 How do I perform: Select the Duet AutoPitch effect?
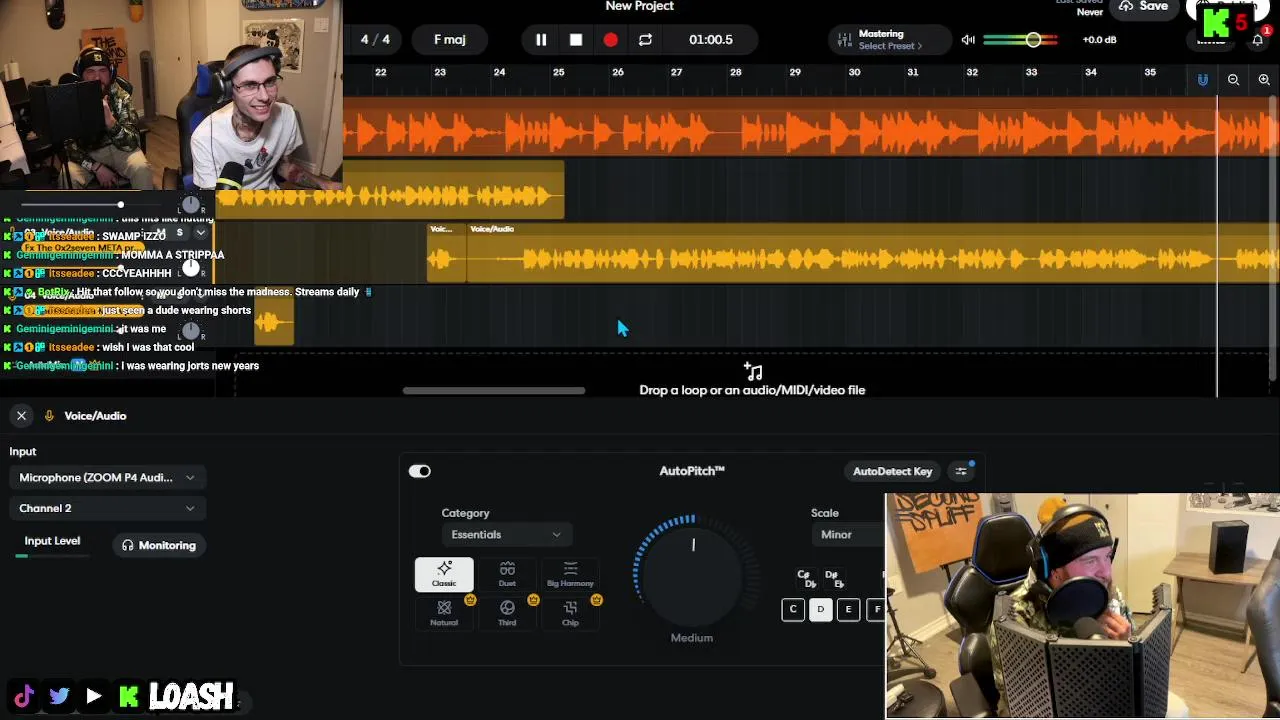click(507, 574)
